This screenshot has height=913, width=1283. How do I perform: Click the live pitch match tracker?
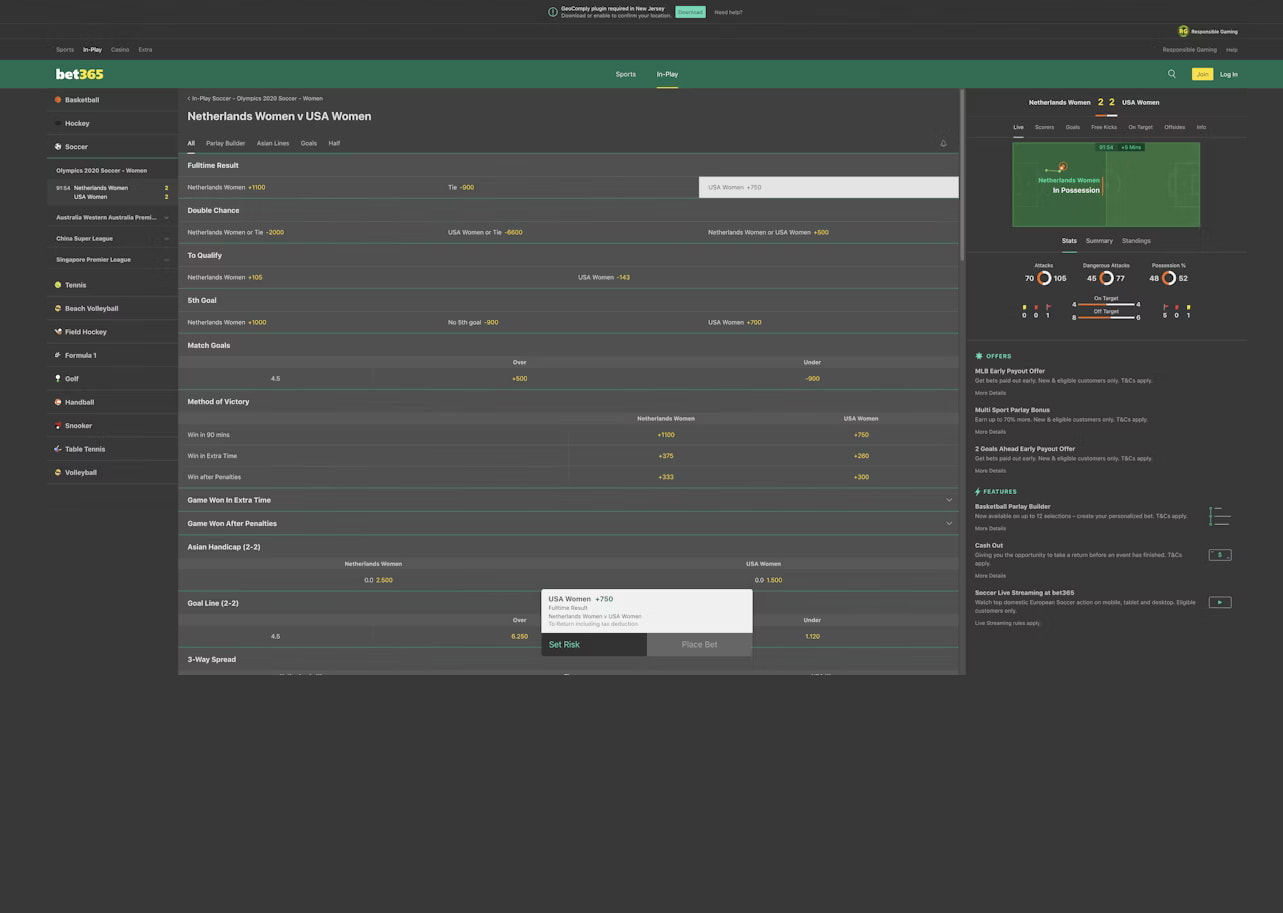point(1106,185)
